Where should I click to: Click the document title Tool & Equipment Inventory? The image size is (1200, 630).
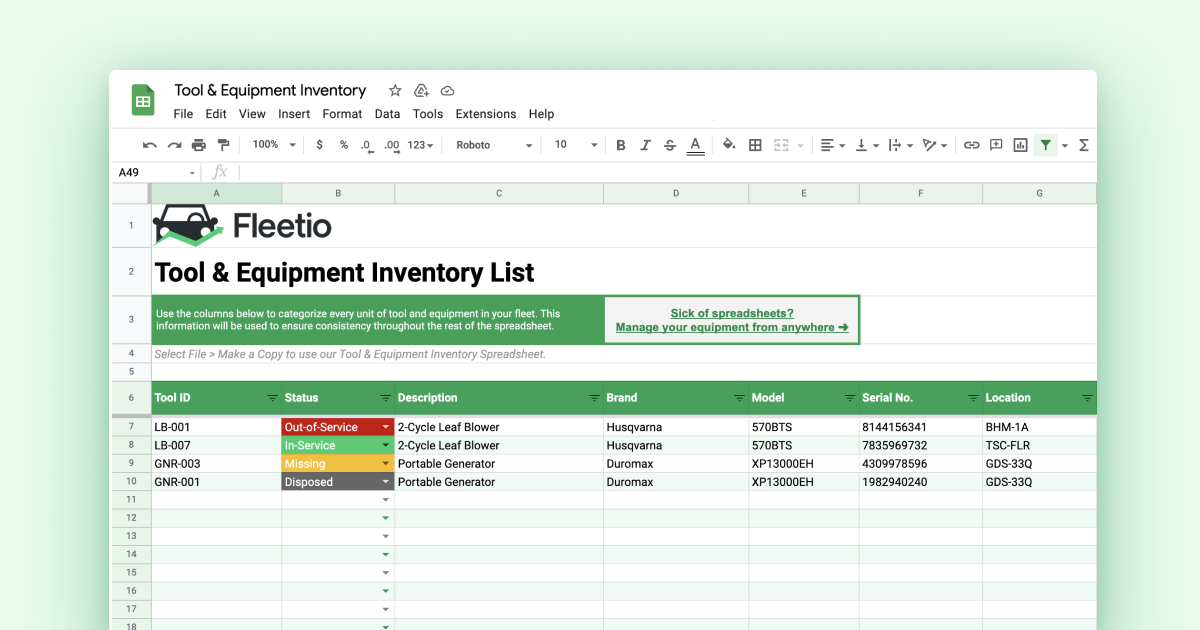[270, 91]
